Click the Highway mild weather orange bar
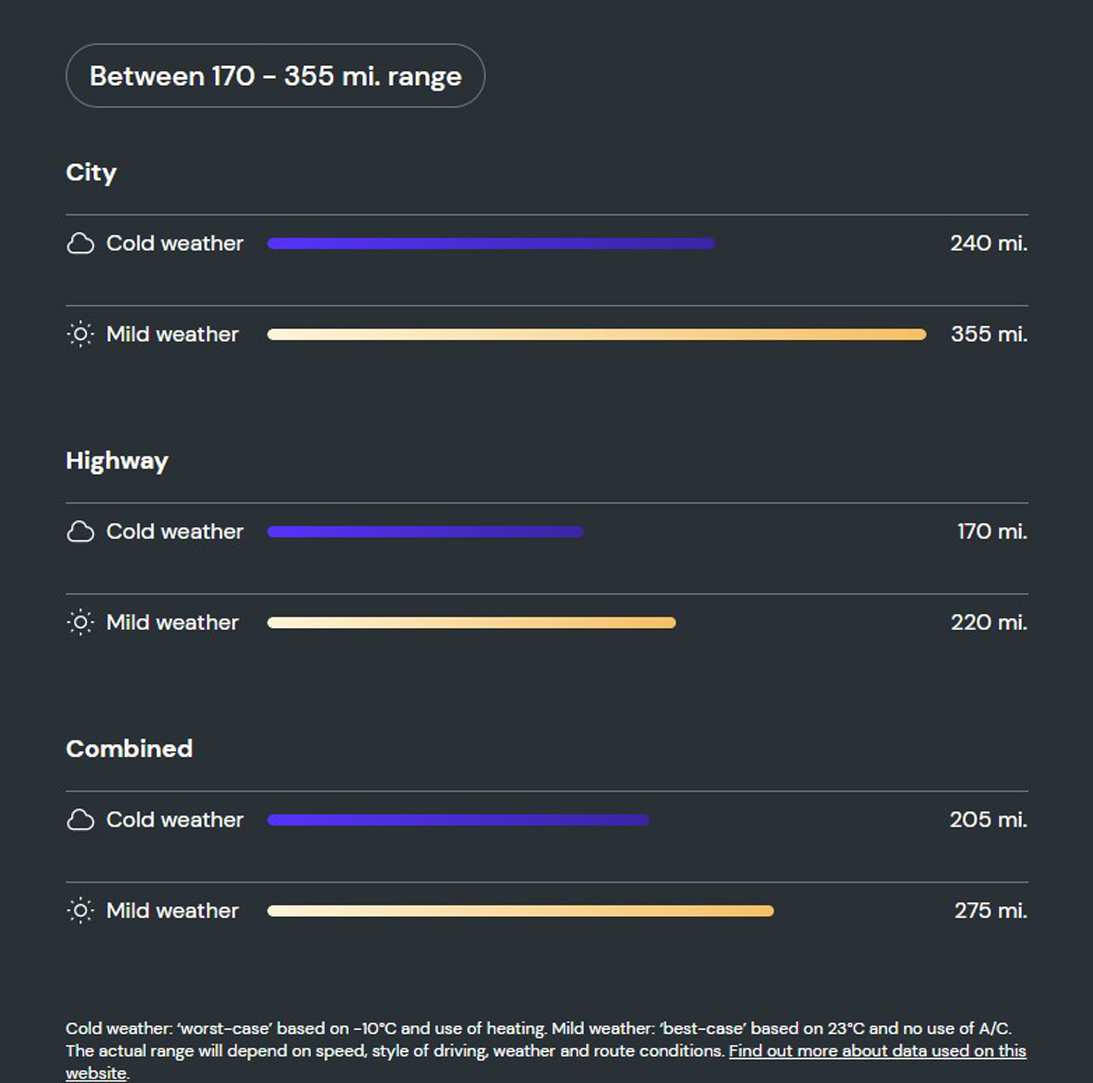This screenshot has height=1083, width=1093. (472, 622)
